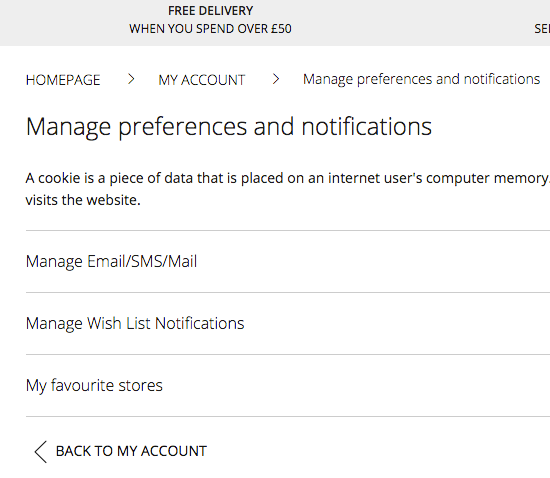This screenshot has width=550, height=478.
Task: Click the large Manage preferences and notifications heading
Action: point(229,127)
